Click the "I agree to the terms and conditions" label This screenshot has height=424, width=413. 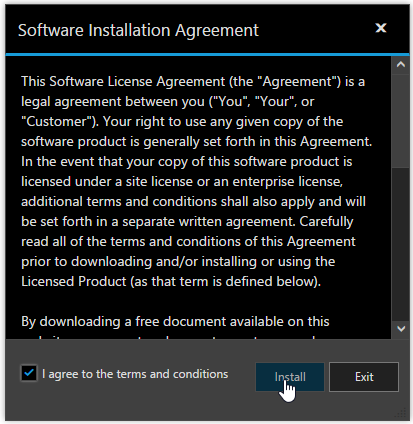(135, 374)
